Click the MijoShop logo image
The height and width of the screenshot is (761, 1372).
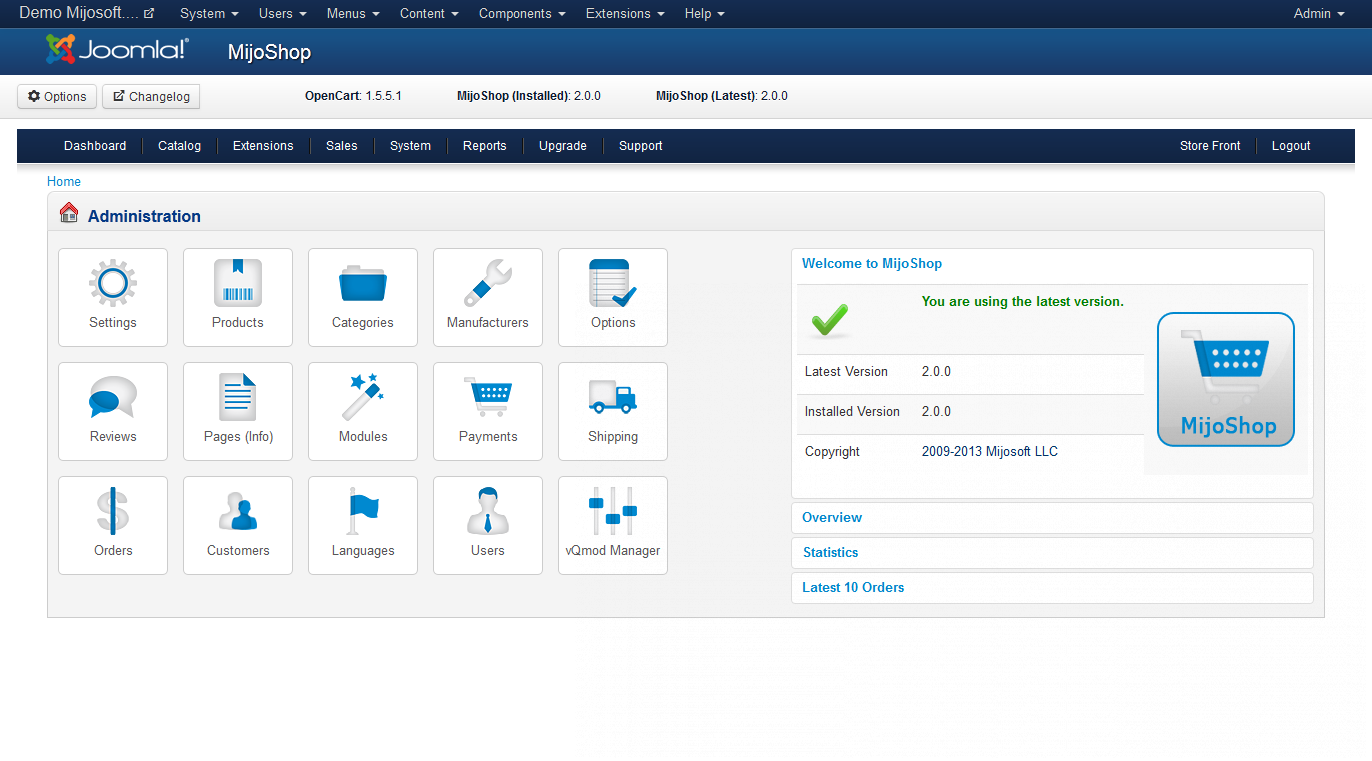(1225, 380)
